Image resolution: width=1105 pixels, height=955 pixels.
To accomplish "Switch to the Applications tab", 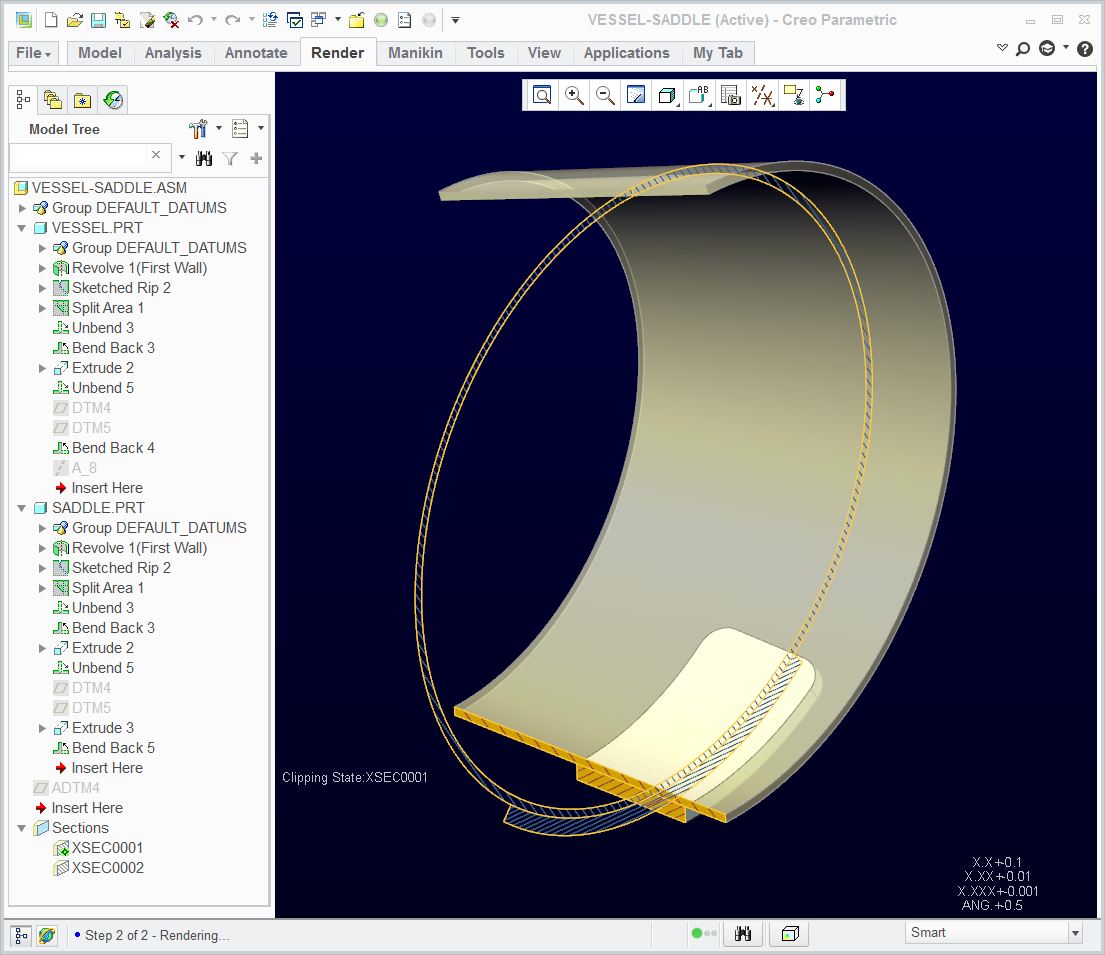I will click(x=626, y=53).
